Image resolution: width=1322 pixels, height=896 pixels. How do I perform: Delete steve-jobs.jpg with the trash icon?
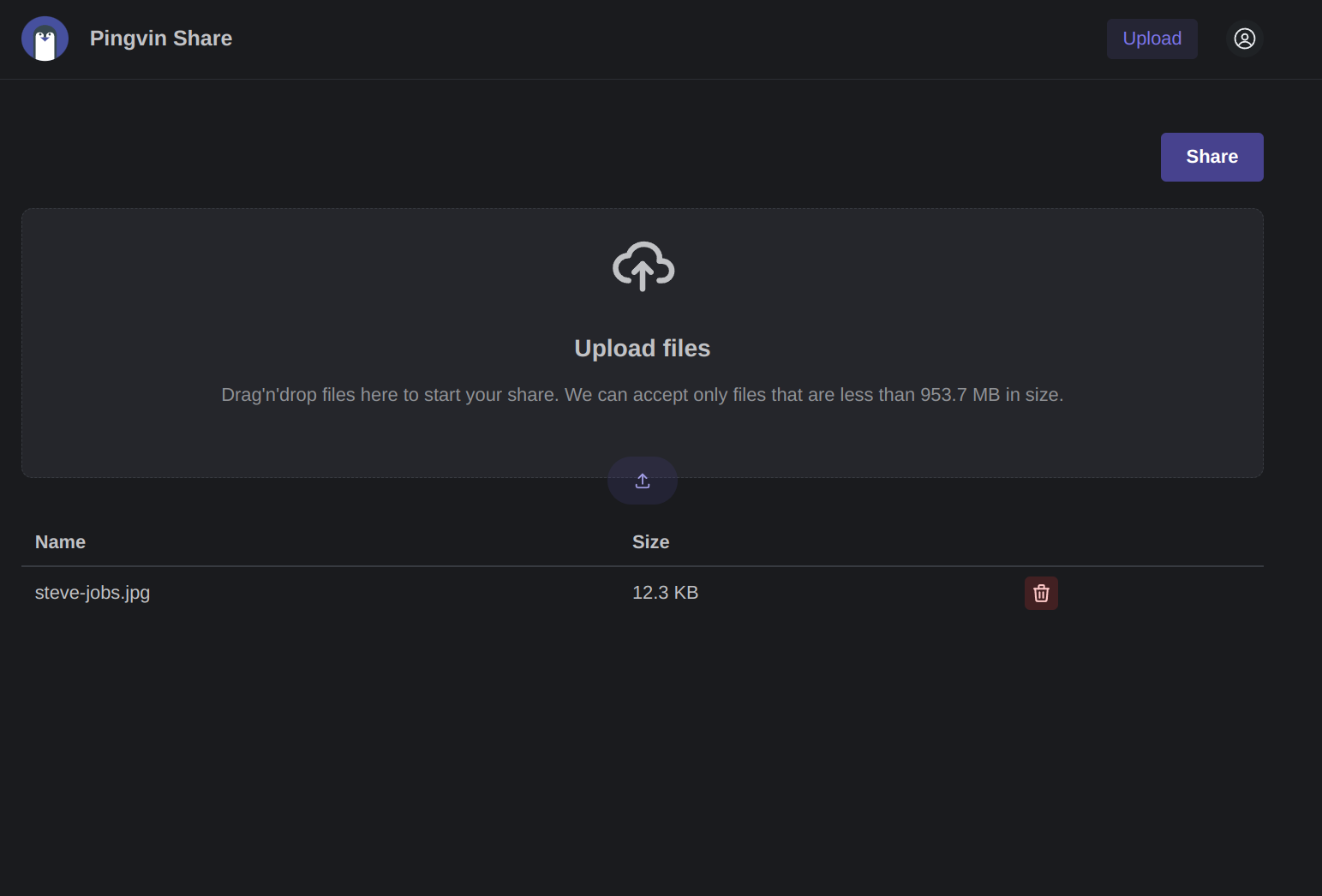[1041, 593]
